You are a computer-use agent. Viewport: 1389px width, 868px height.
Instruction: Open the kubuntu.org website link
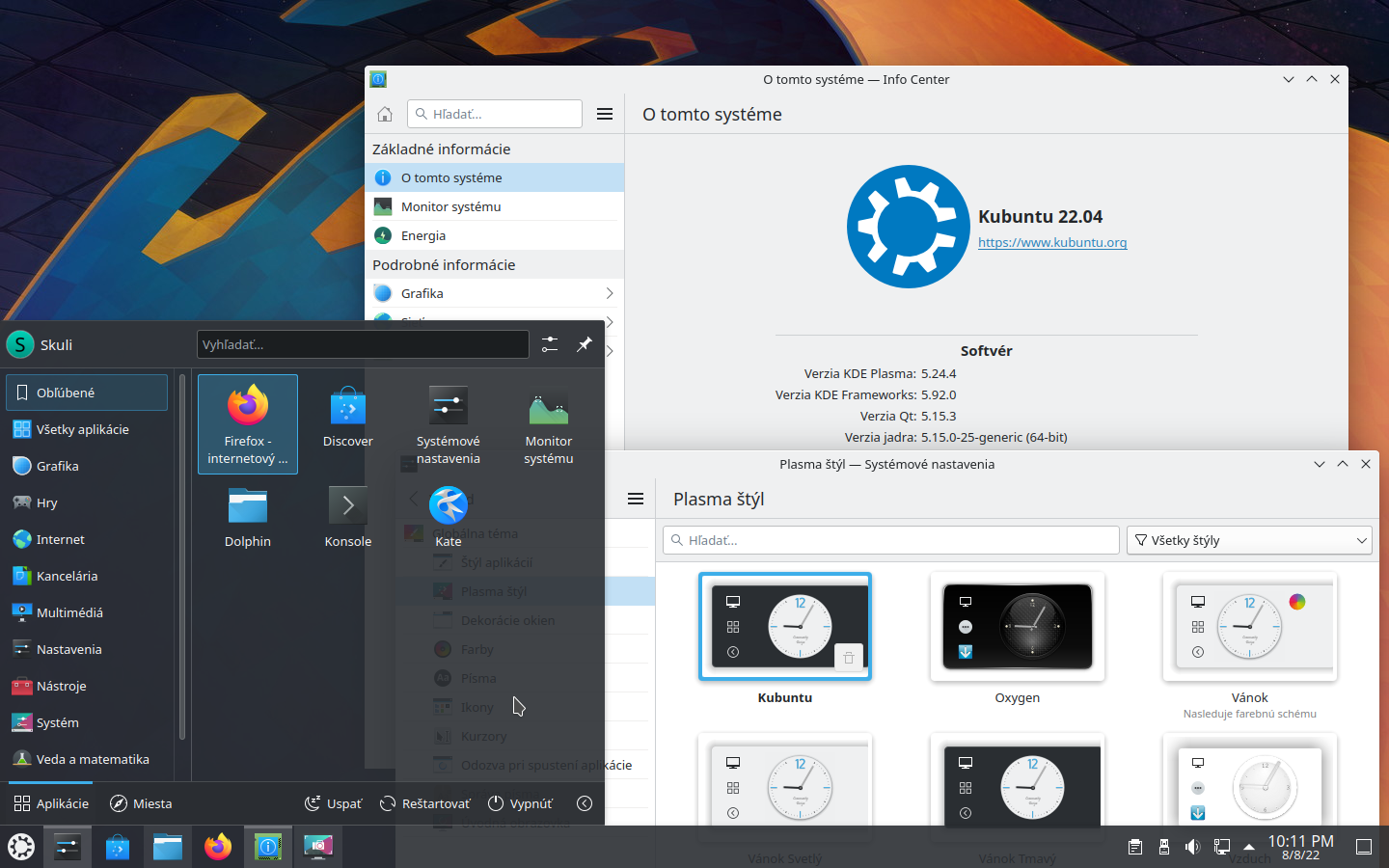click(x=1052, y=243)
